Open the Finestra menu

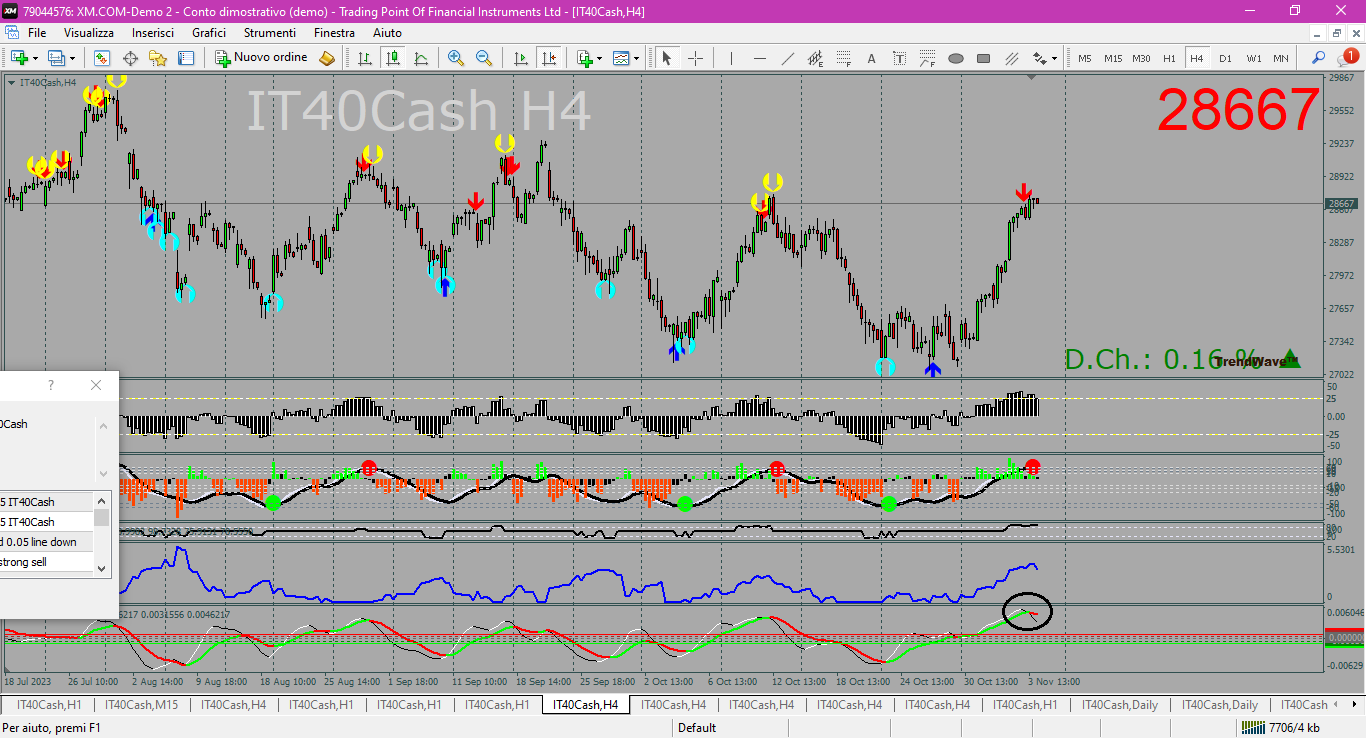(334, 33)
